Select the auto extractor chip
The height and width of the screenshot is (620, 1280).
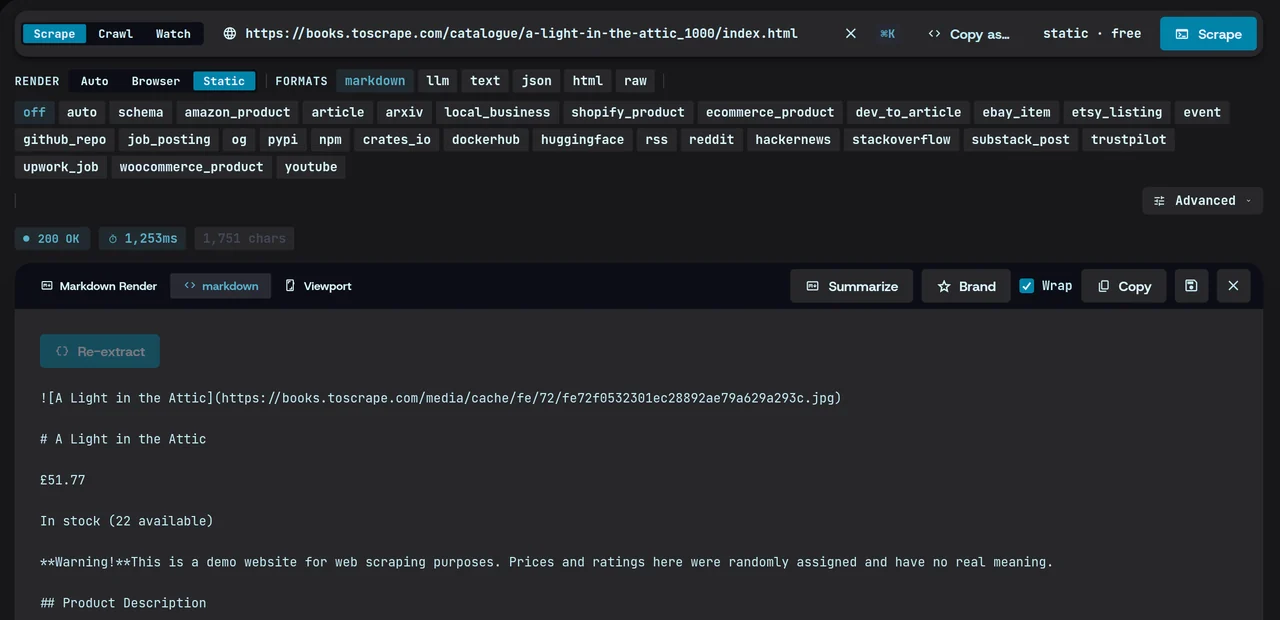pyautogui.click(x=82, y=112)
